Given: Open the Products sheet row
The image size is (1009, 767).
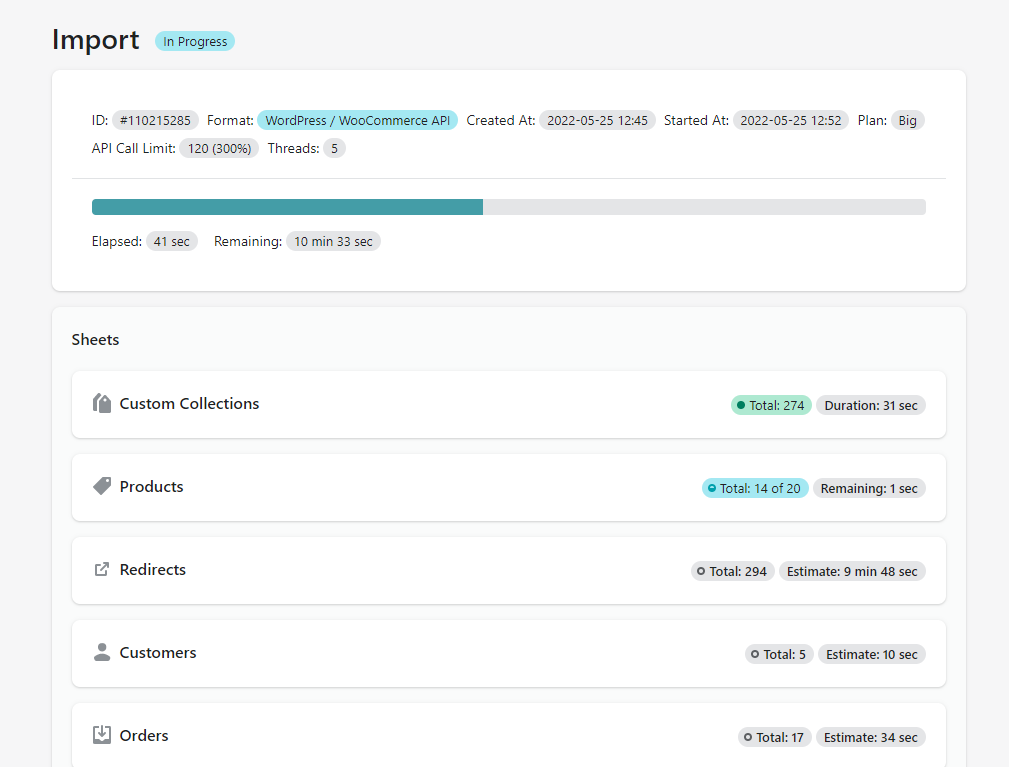Looking at the screenshot, I should click(508, 487).
